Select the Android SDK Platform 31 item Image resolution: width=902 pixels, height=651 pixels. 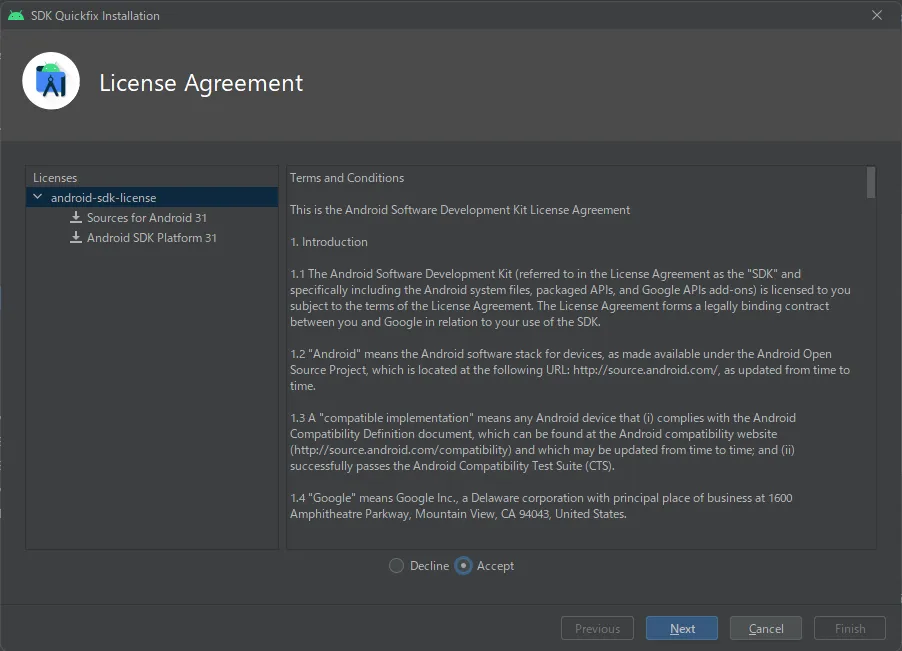[151, 238]
